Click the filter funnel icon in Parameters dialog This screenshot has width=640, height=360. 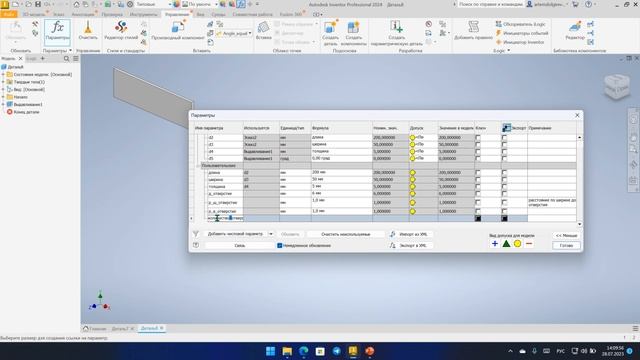[196, 234]
